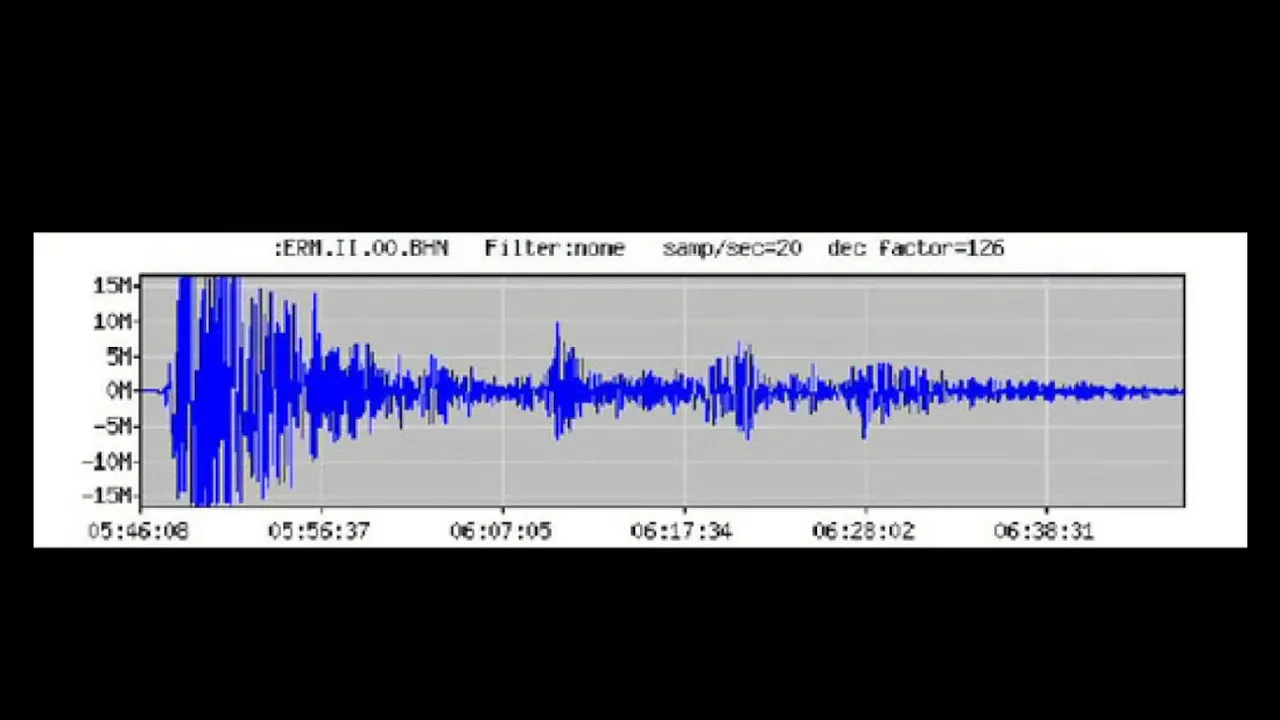Click the '06:07:05' time axis label
1280x720 pixels.
[x=500, y=531]
